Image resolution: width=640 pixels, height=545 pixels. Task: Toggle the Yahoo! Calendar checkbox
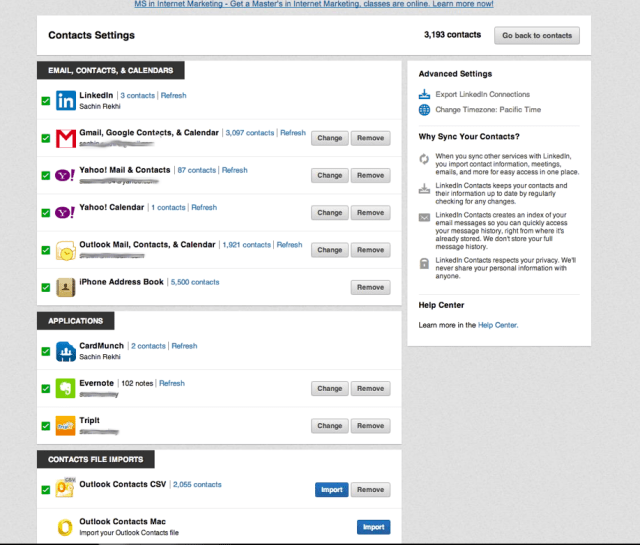[x=46, y=213]
